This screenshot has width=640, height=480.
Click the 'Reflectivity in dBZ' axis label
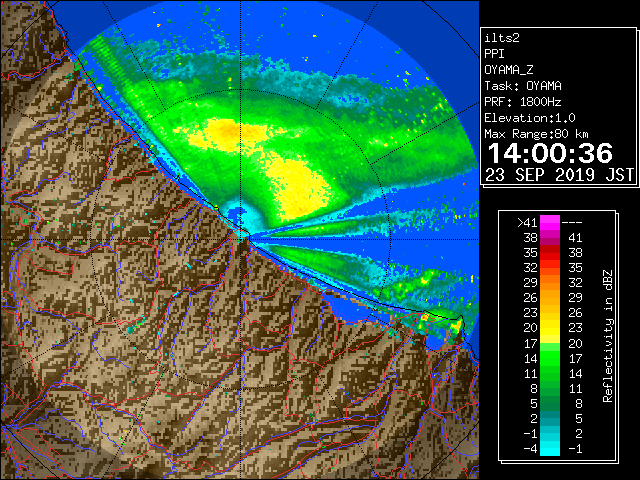(x=608, y=336)
